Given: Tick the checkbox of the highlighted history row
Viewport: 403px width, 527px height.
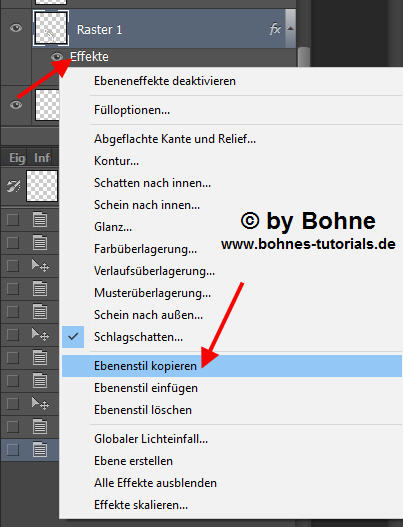Looking at the screenshot, I should point(13,450).
